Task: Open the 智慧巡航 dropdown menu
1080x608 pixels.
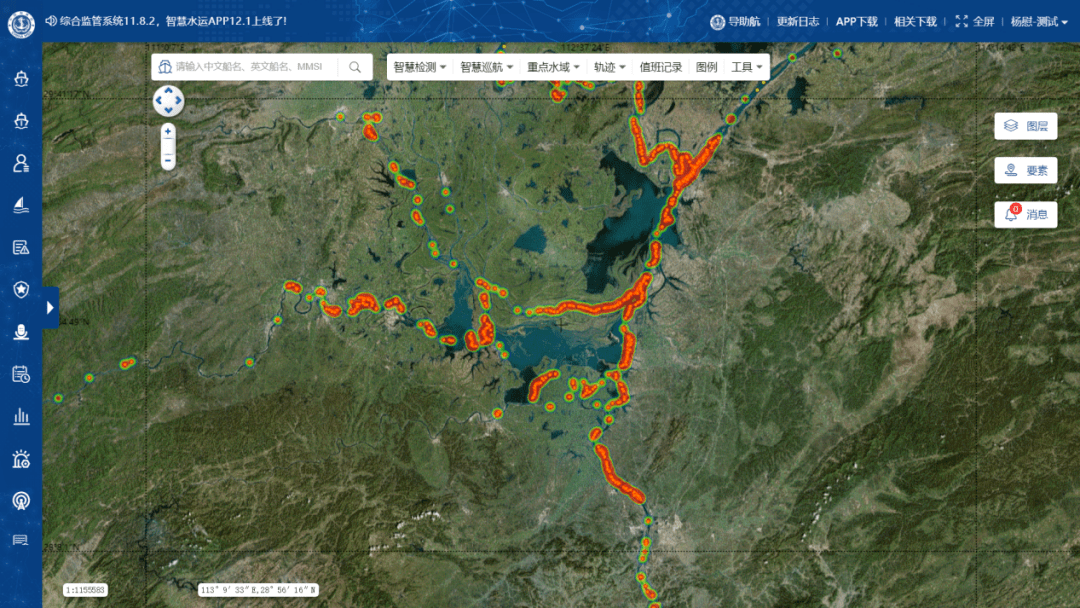Action: coord(486,67)
